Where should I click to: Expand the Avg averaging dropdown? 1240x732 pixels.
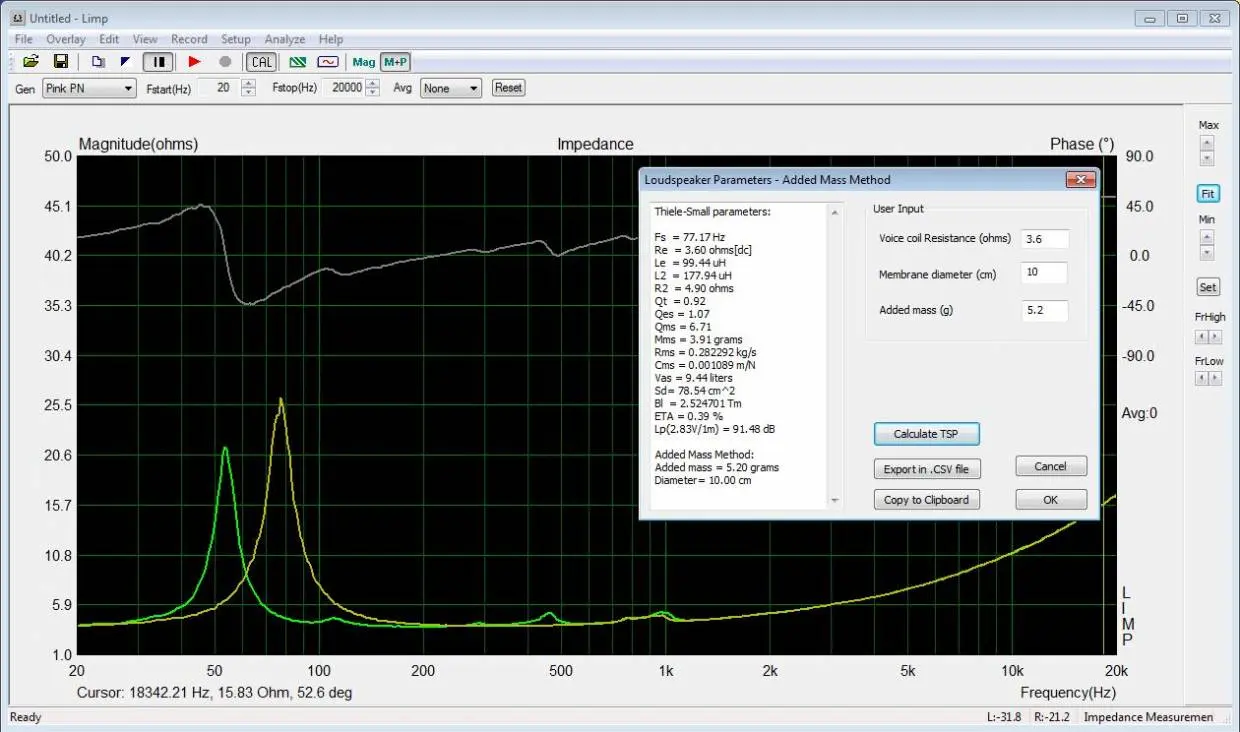(x=473, y=89)
